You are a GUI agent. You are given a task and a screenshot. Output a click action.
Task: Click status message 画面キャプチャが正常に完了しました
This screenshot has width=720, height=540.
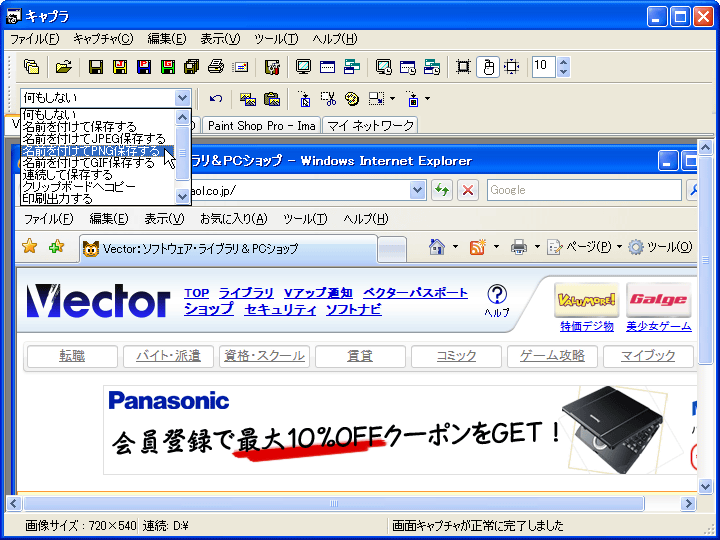(478, 525)
